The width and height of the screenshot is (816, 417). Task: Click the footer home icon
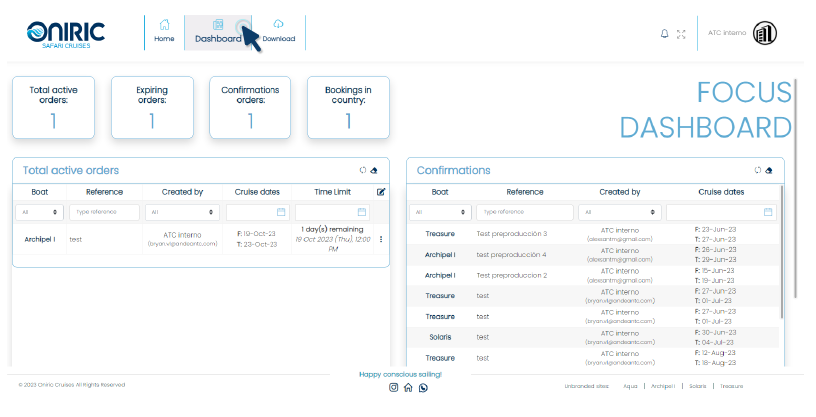tap(408, 387)
